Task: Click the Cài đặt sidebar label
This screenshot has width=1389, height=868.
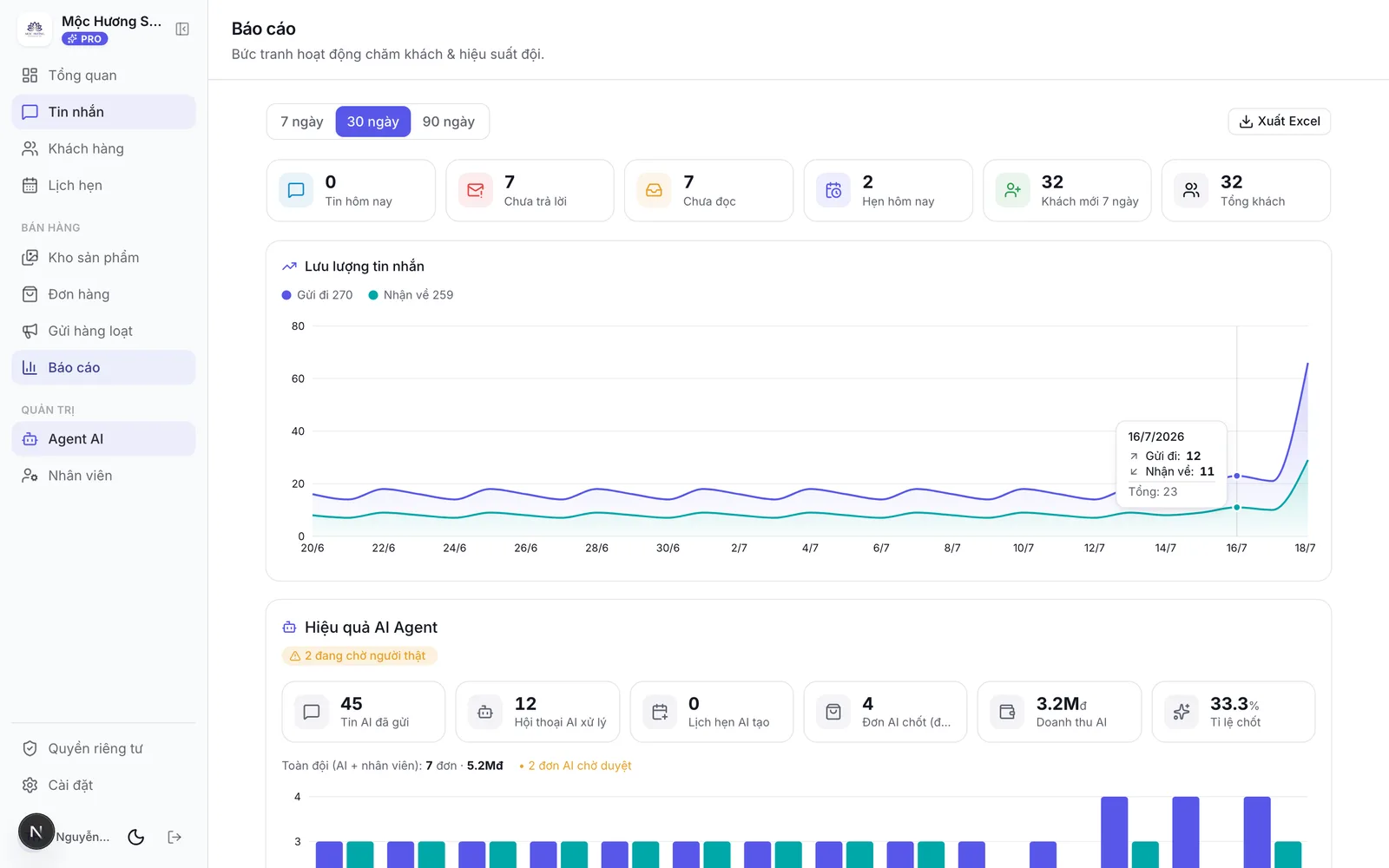Action: coord(70,785)
